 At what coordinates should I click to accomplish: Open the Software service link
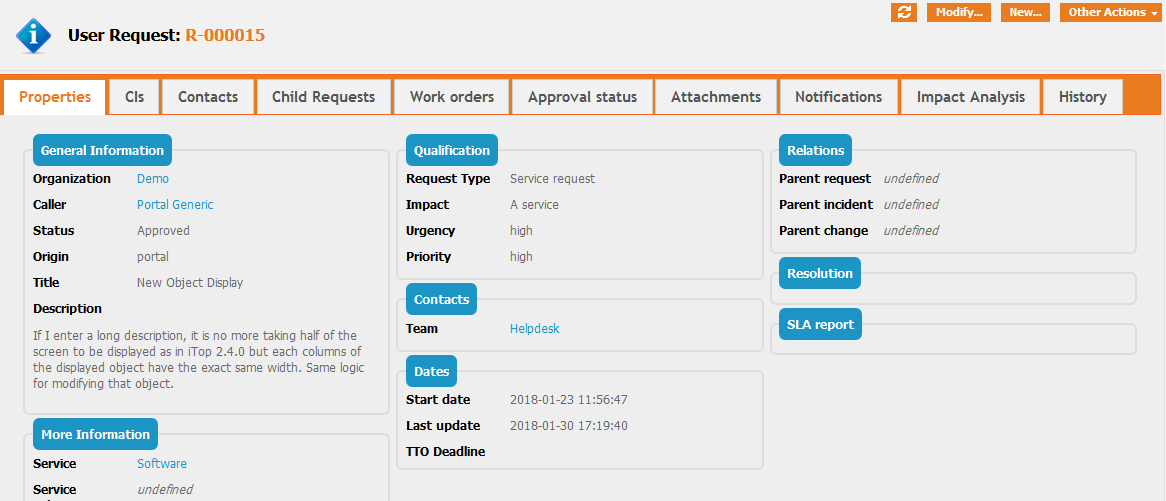click(162, 464)
